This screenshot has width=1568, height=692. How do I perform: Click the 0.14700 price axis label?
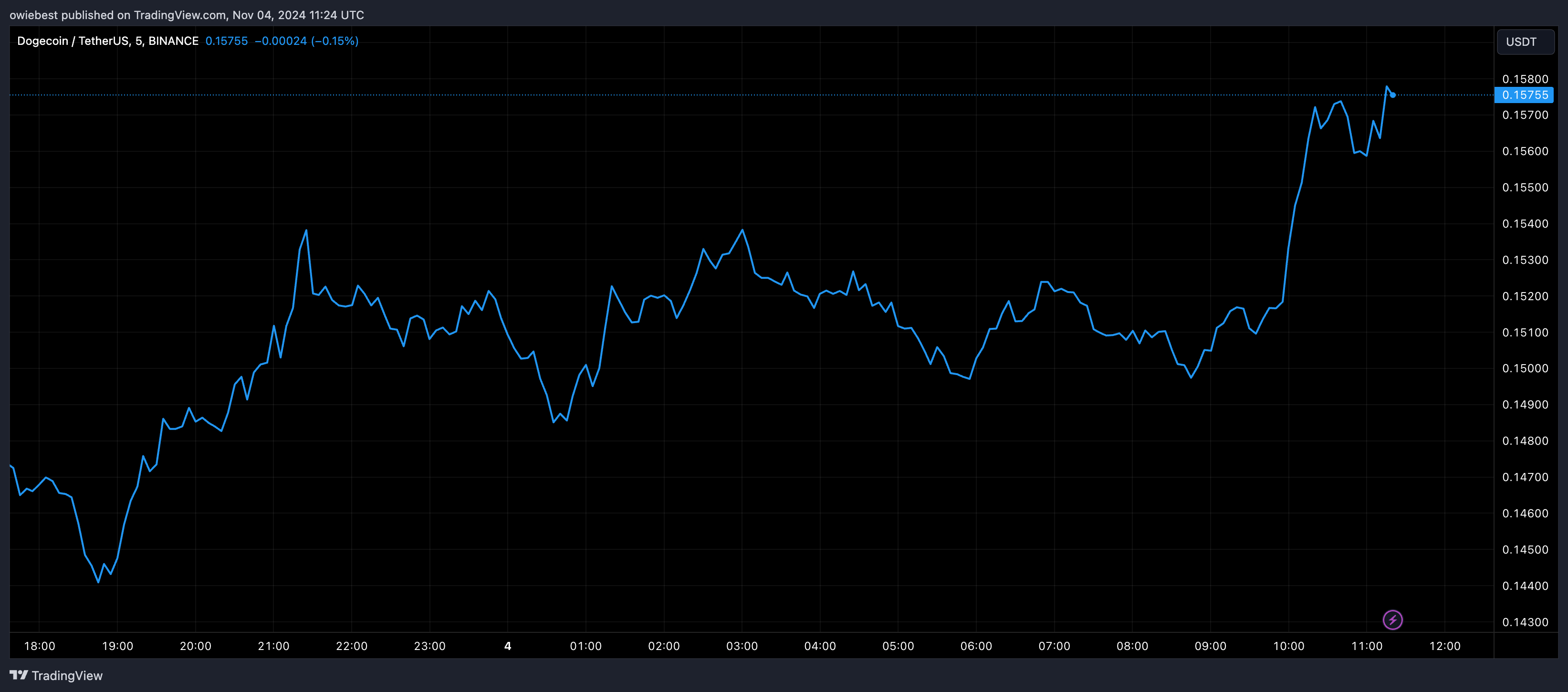pos(1525,477)
